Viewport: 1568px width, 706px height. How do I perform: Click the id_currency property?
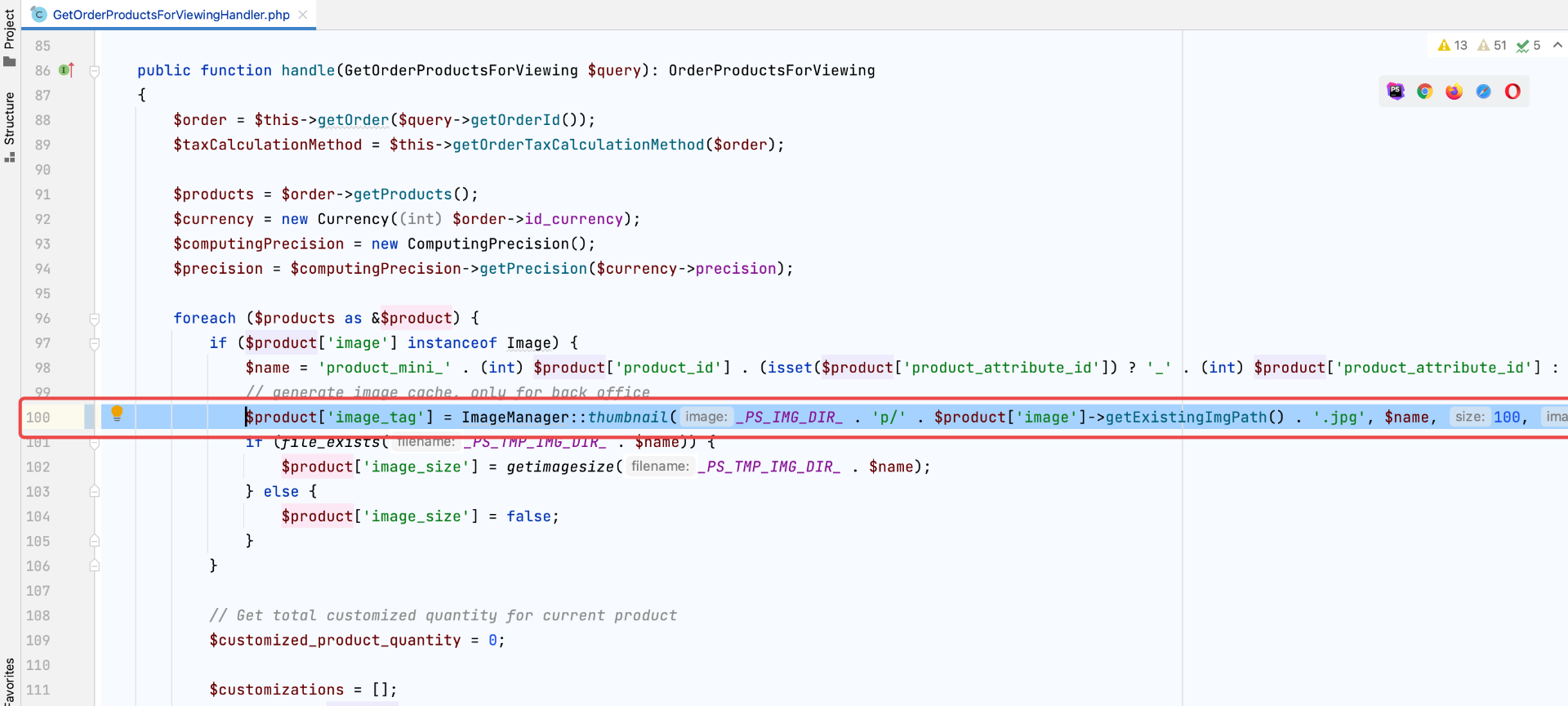(x=573, y=219)
